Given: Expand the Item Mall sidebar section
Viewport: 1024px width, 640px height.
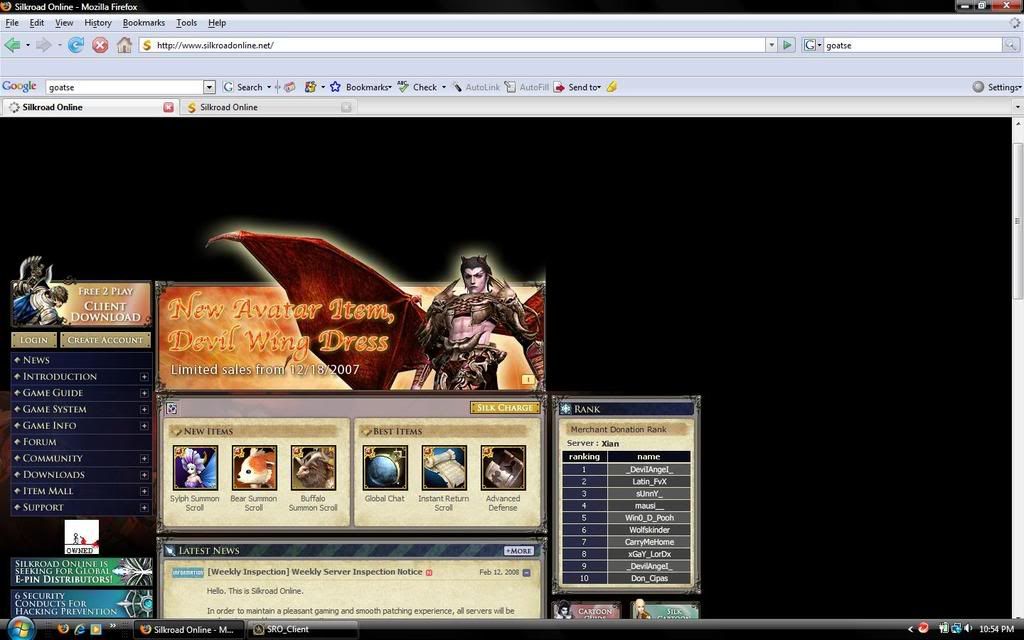Looking at the screenshot, I should click(x=144, y=491).
